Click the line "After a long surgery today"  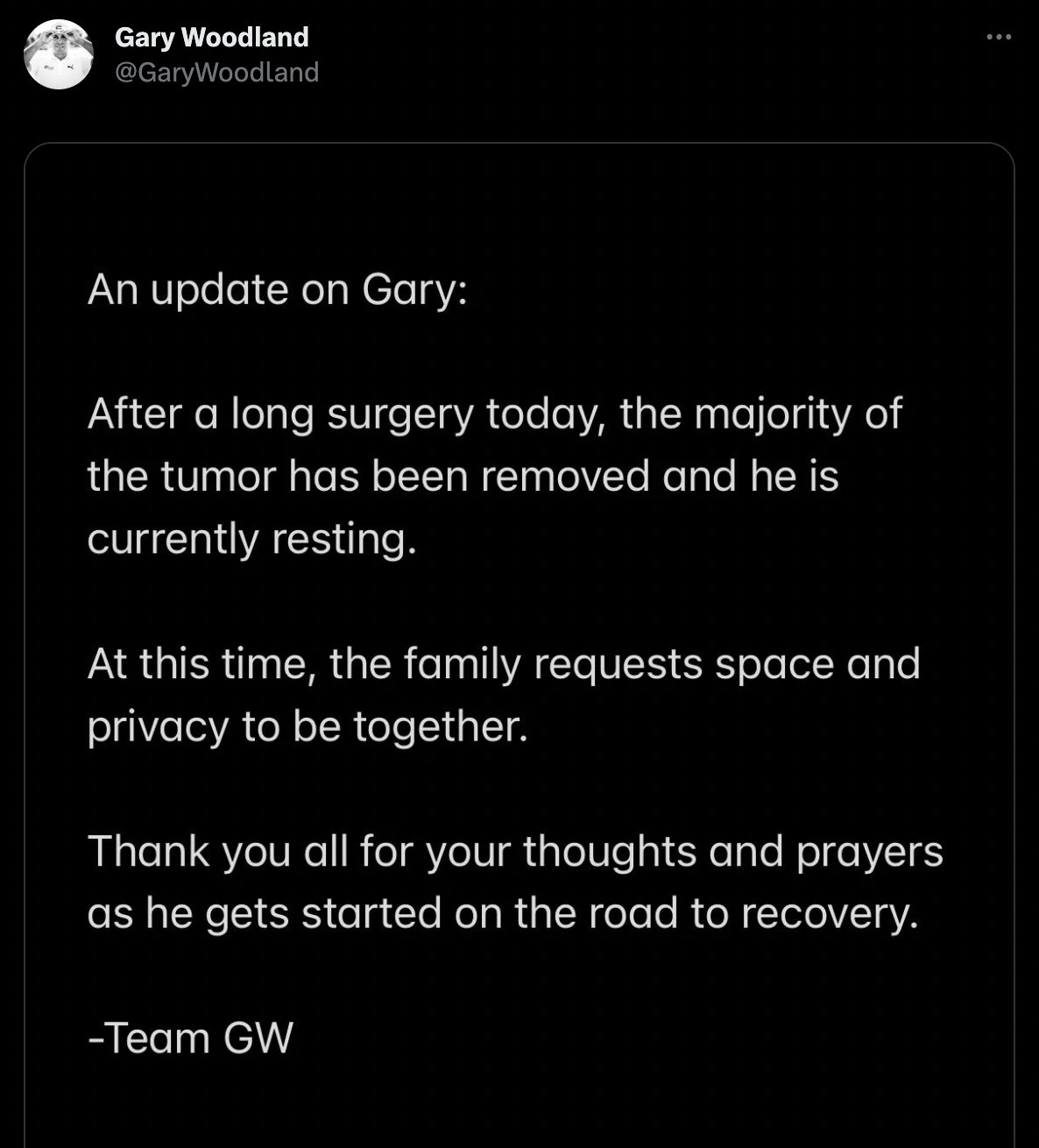pos(494,414)
